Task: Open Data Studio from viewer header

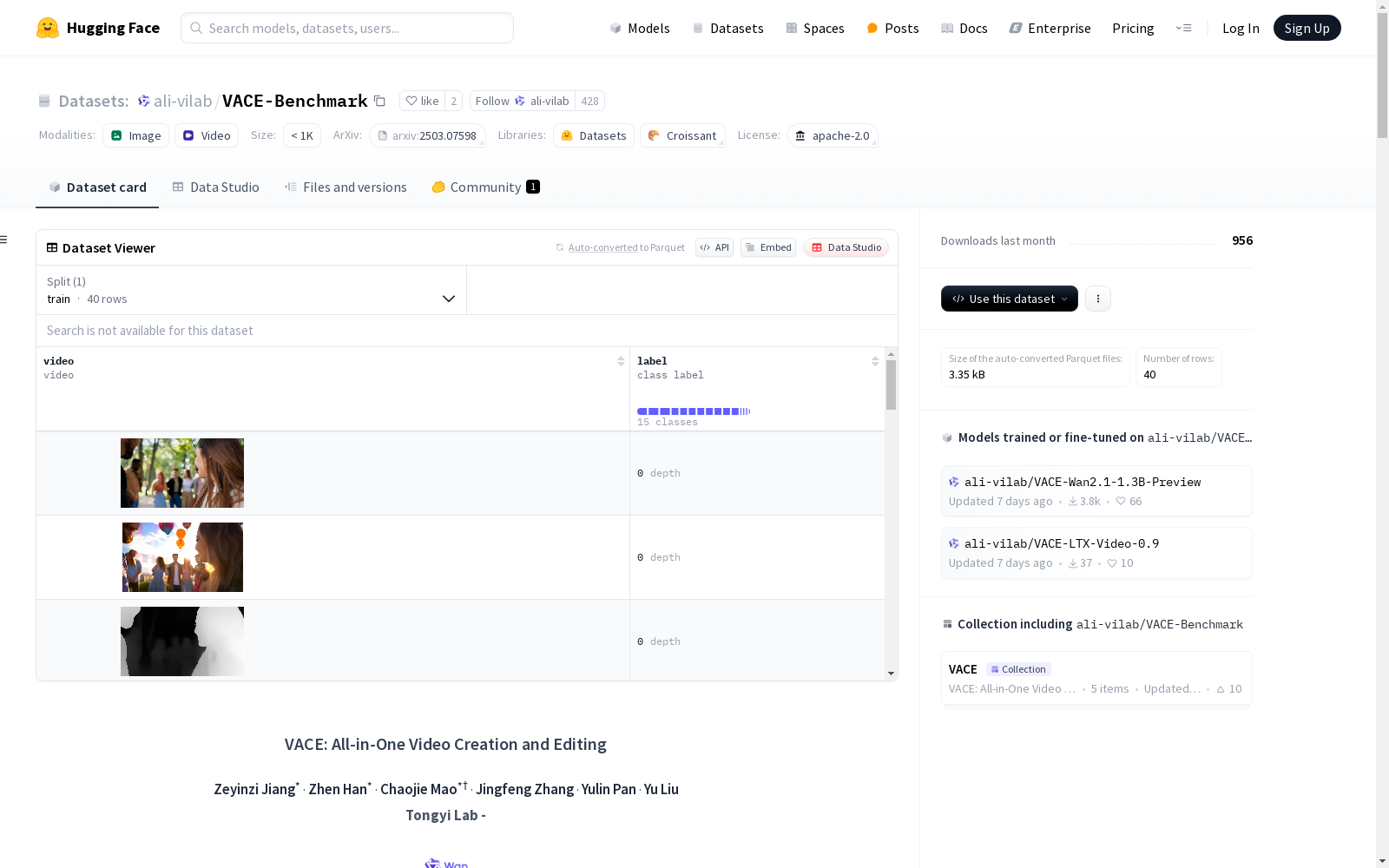Action: click(x=846, y=247)
